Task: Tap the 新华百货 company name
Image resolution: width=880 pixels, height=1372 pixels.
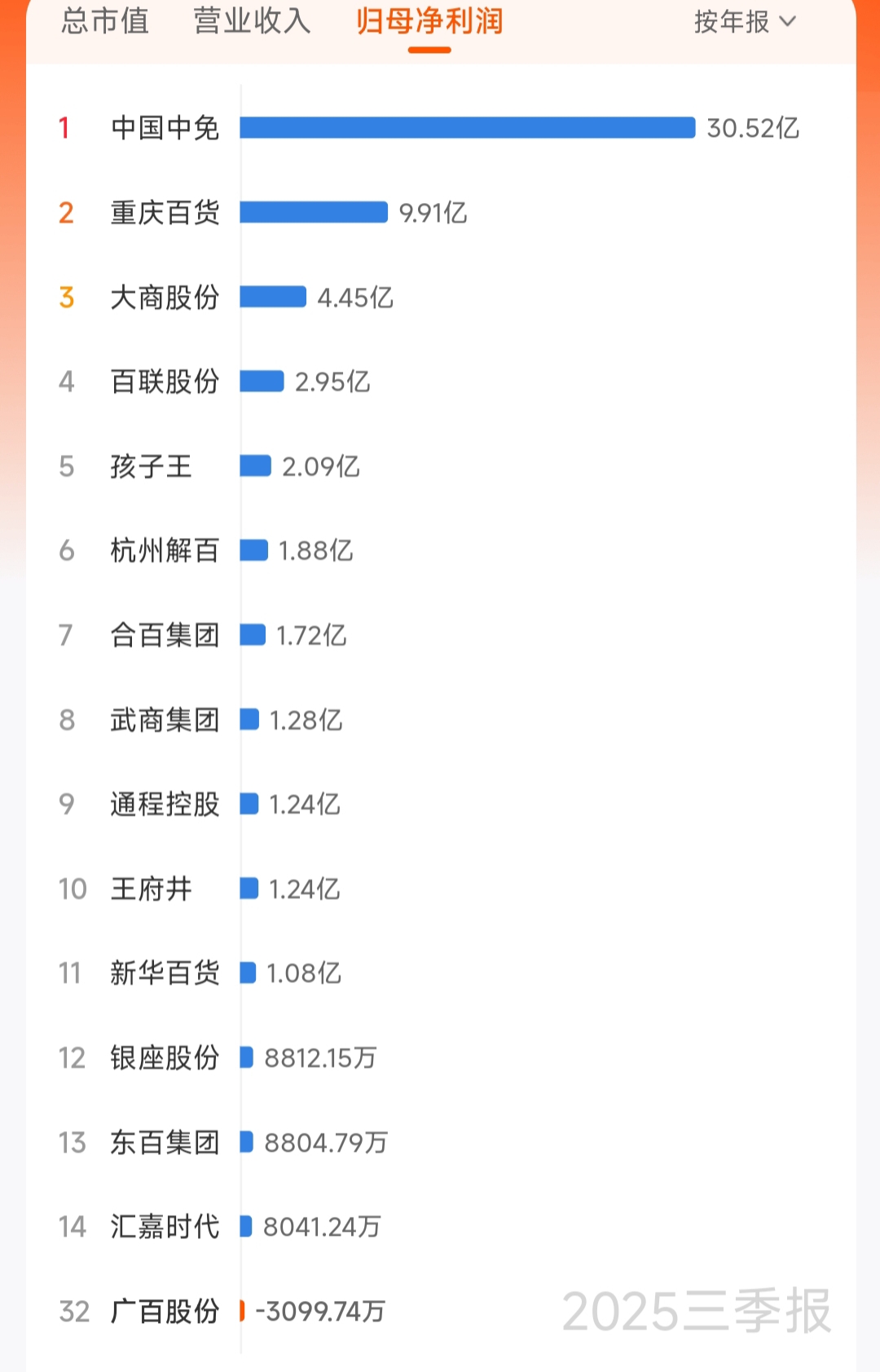Action: tap(165, 973)
